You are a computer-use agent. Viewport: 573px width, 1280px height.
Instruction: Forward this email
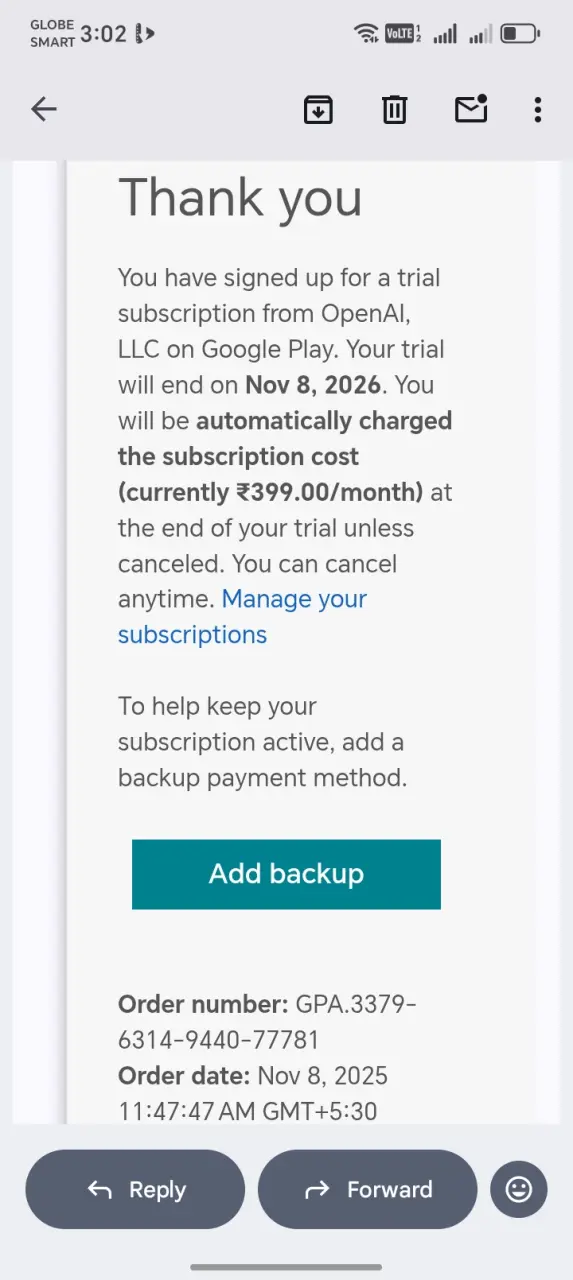pyautogui.click(x=367, y=1189)
